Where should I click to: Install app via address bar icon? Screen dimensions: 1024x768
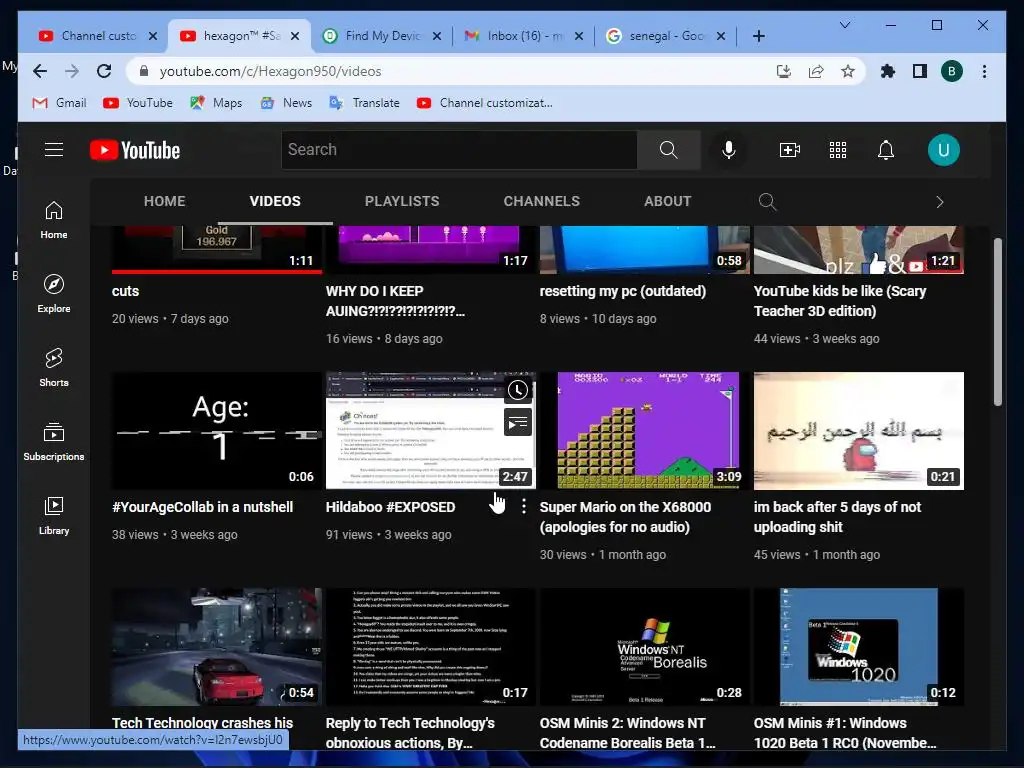(x=784, y=71)
